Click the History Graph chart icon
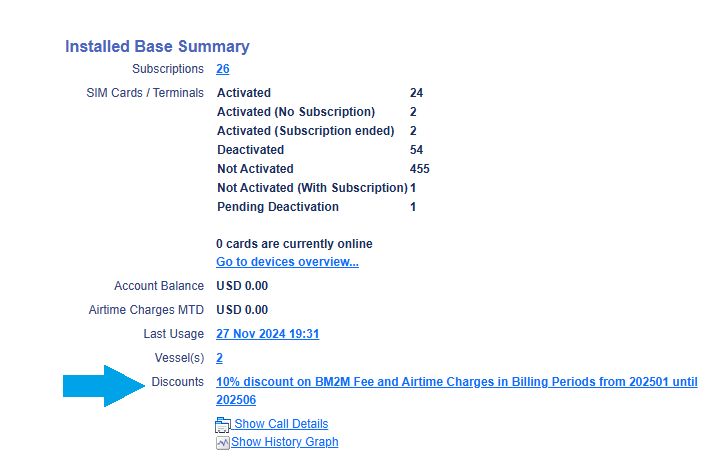The image size is (714, 475). click(x=223, y=442)
